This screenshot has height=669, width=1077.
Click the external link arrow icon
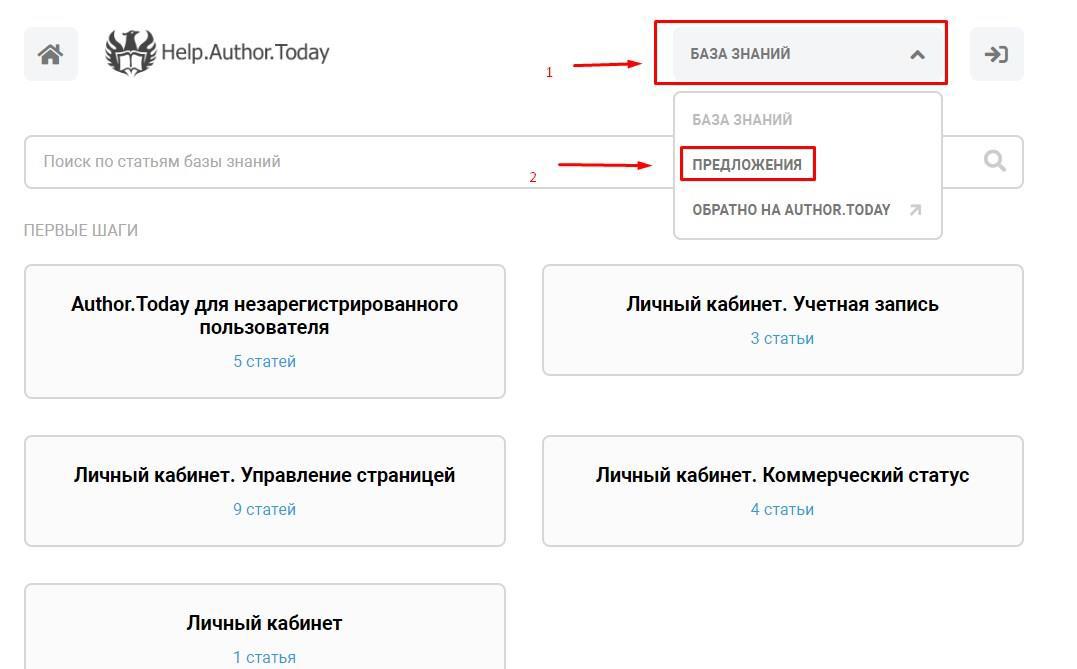(914, 210)
